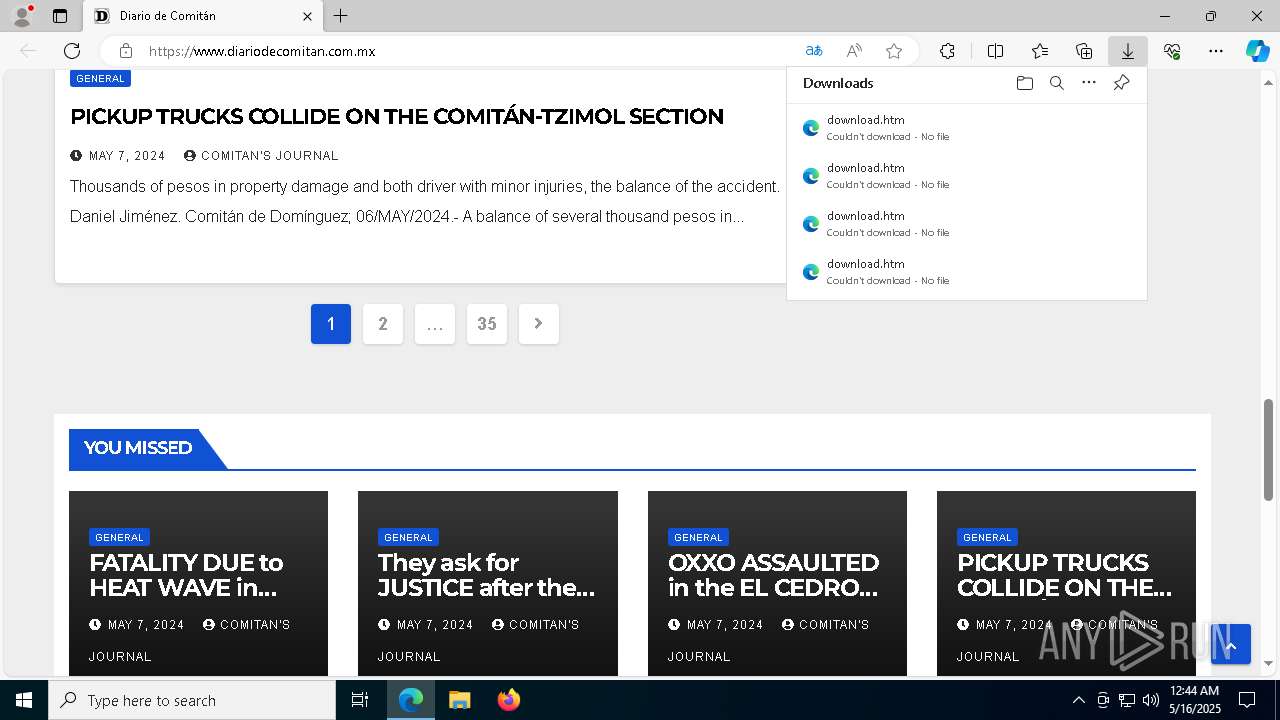The image size is (1280, 720).
Task: Launch Firefox from the taskbar
Action: pyautogui.click(x=509, y=700)
